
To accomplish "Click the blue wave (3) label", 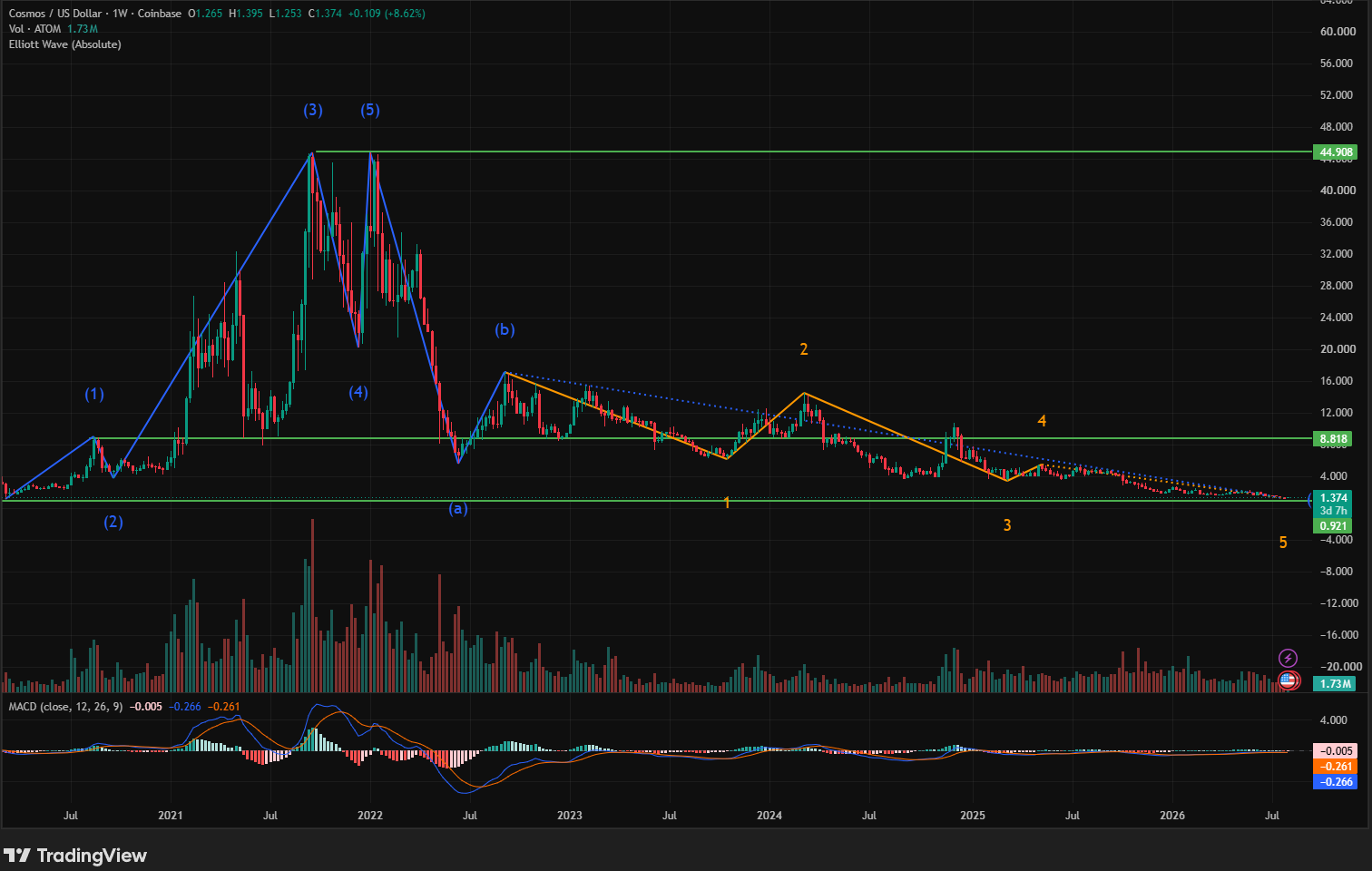I will [x=313, y=110].
